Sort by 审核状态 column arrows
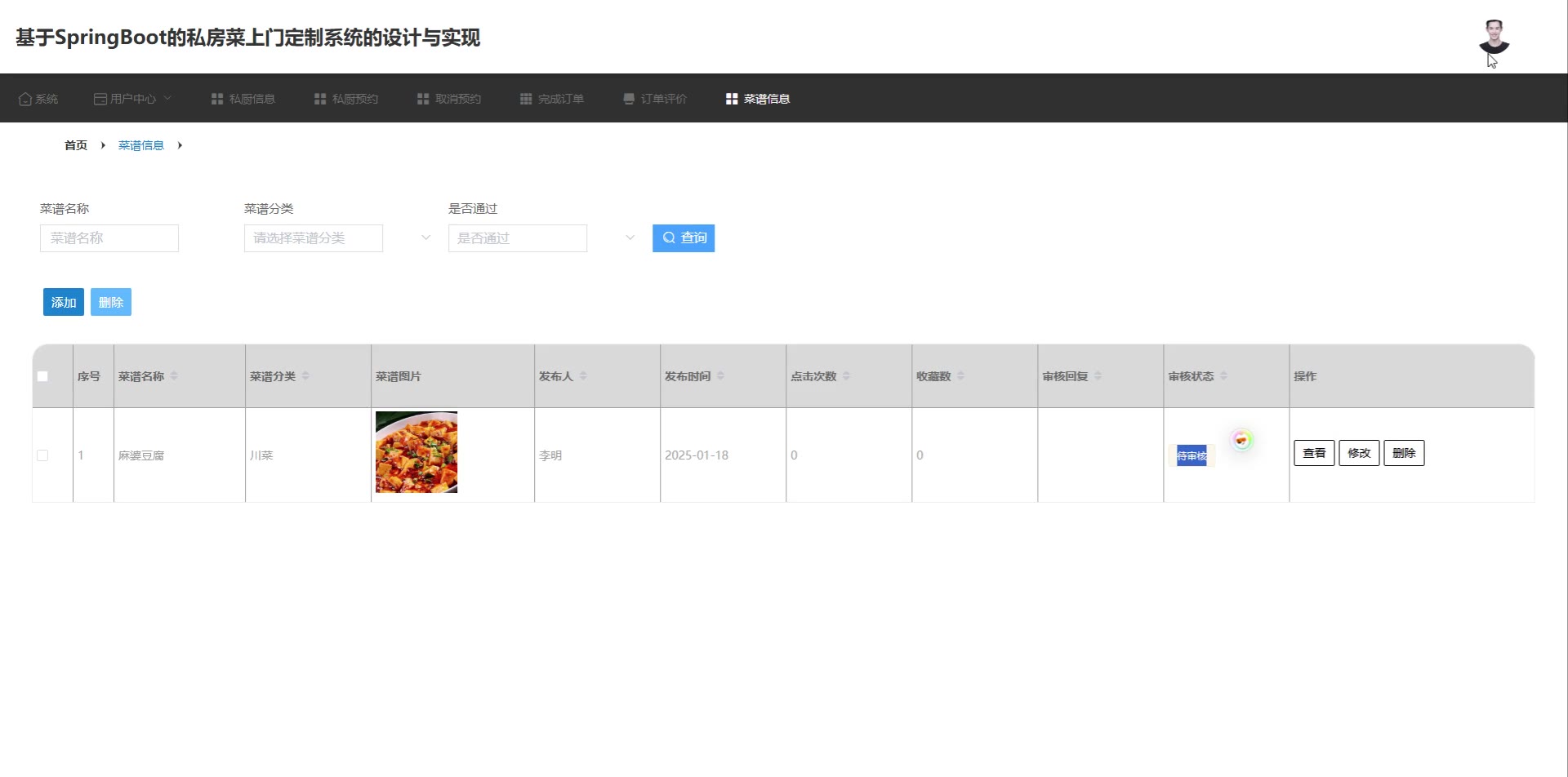 point(1223,375)
